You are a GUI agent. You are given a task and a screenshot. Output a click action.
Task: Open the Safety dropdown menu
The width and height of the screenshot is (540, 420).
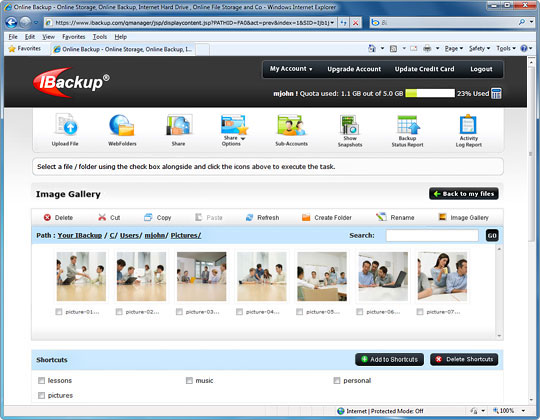(x=479, y=49)
